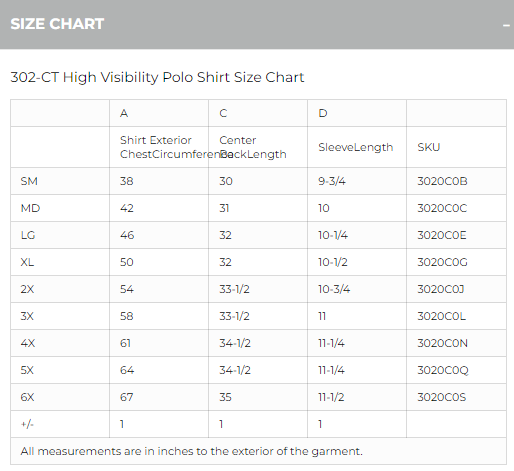Select the SleeveLength column header

(x=357, y=147)
